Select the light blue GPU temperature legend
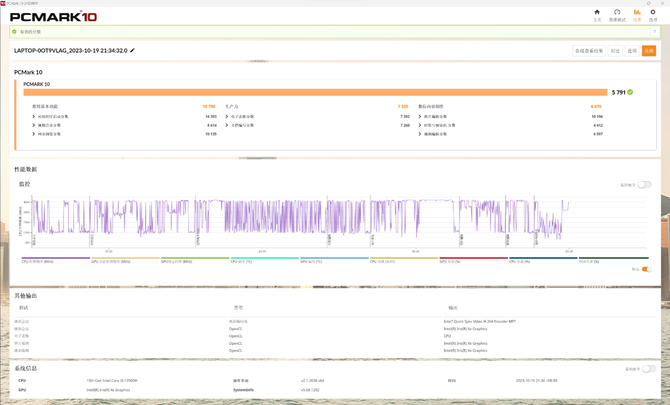Viewport: 670px width, 405px height. click(334, 260)
